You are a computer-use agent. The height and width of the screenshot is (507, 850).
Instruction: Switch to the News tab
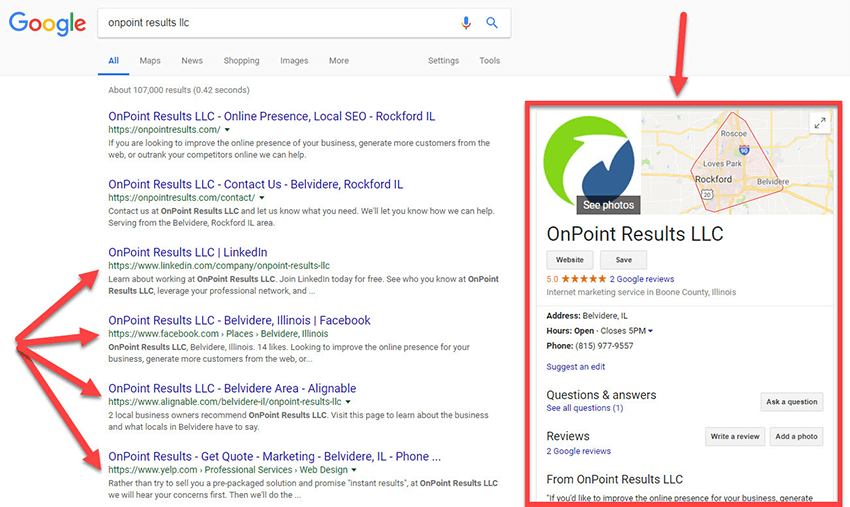pos(192,61)
